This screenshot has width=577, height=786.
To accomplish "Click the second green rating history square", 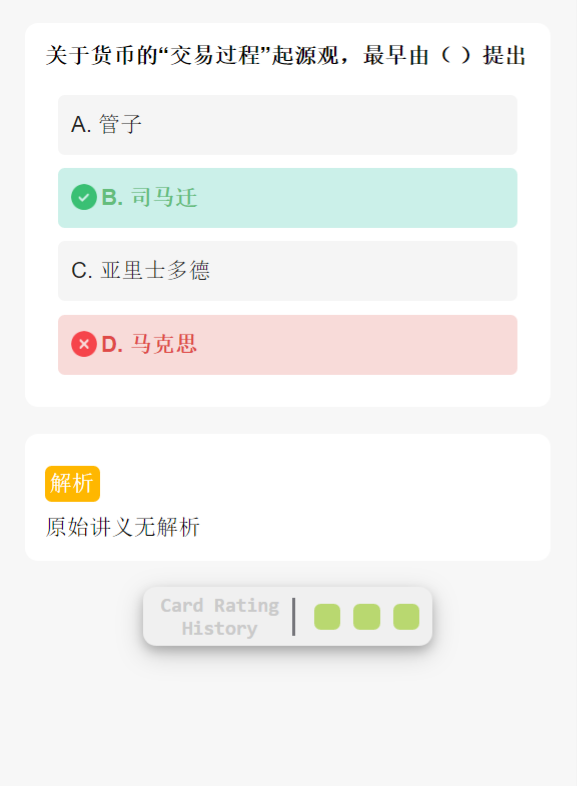I will click(366, 617).
